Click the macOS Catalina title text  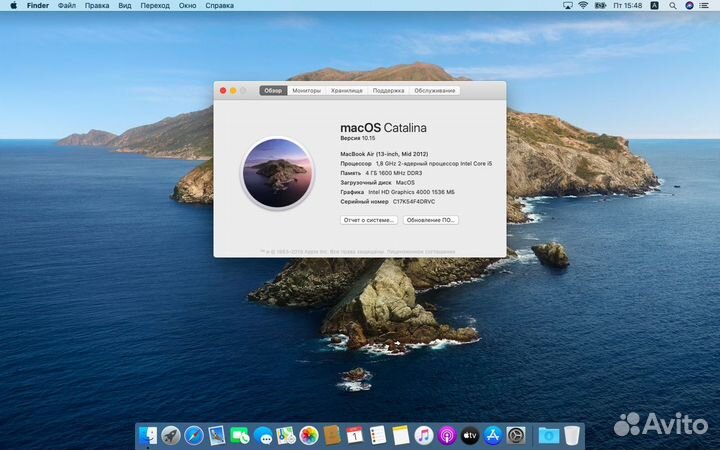383,128
